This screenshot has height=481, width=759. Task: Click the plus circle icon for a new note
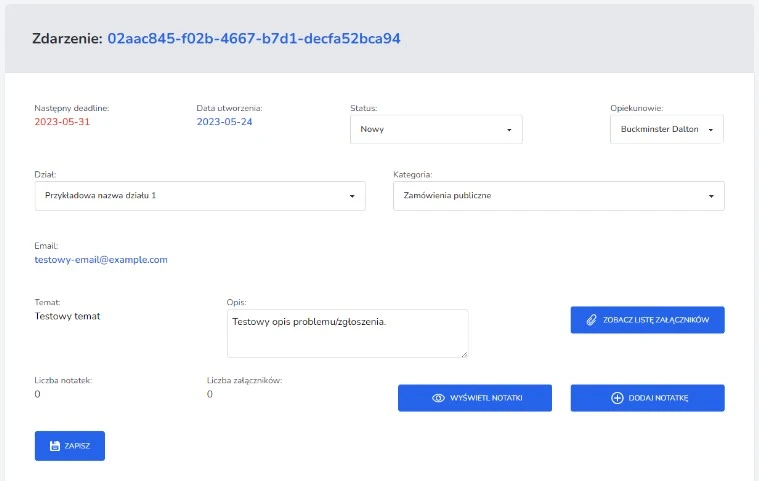pos(616,398)
